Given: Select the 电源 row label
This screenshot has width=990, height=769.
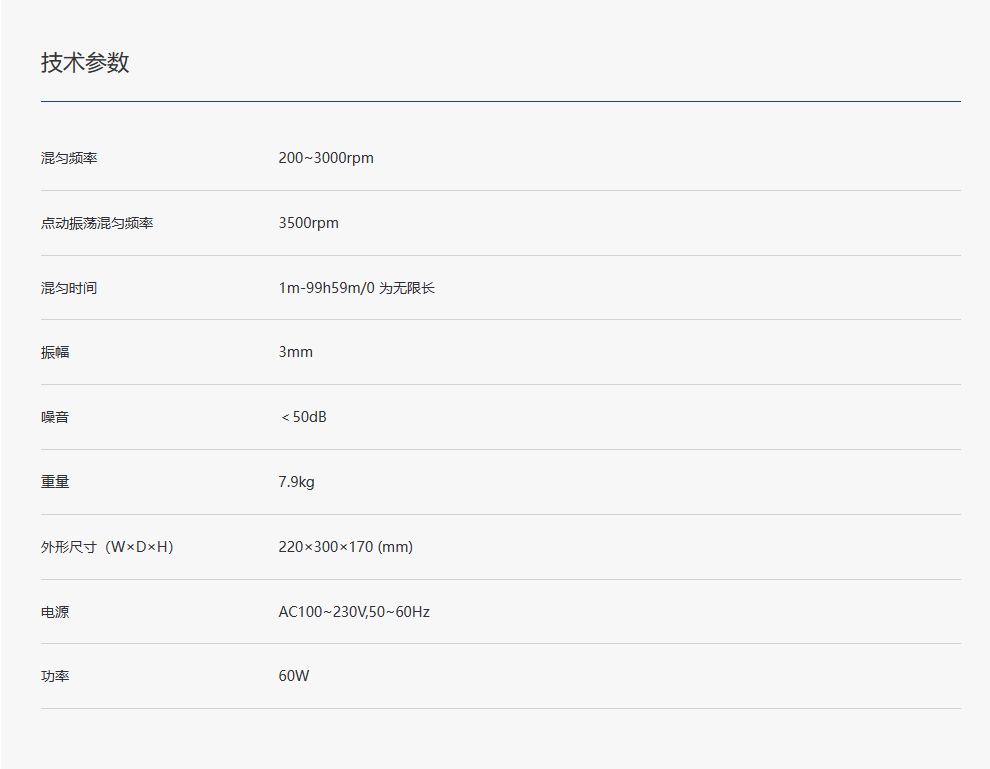Looking at the screenshot, I should (x=55, y=612).
